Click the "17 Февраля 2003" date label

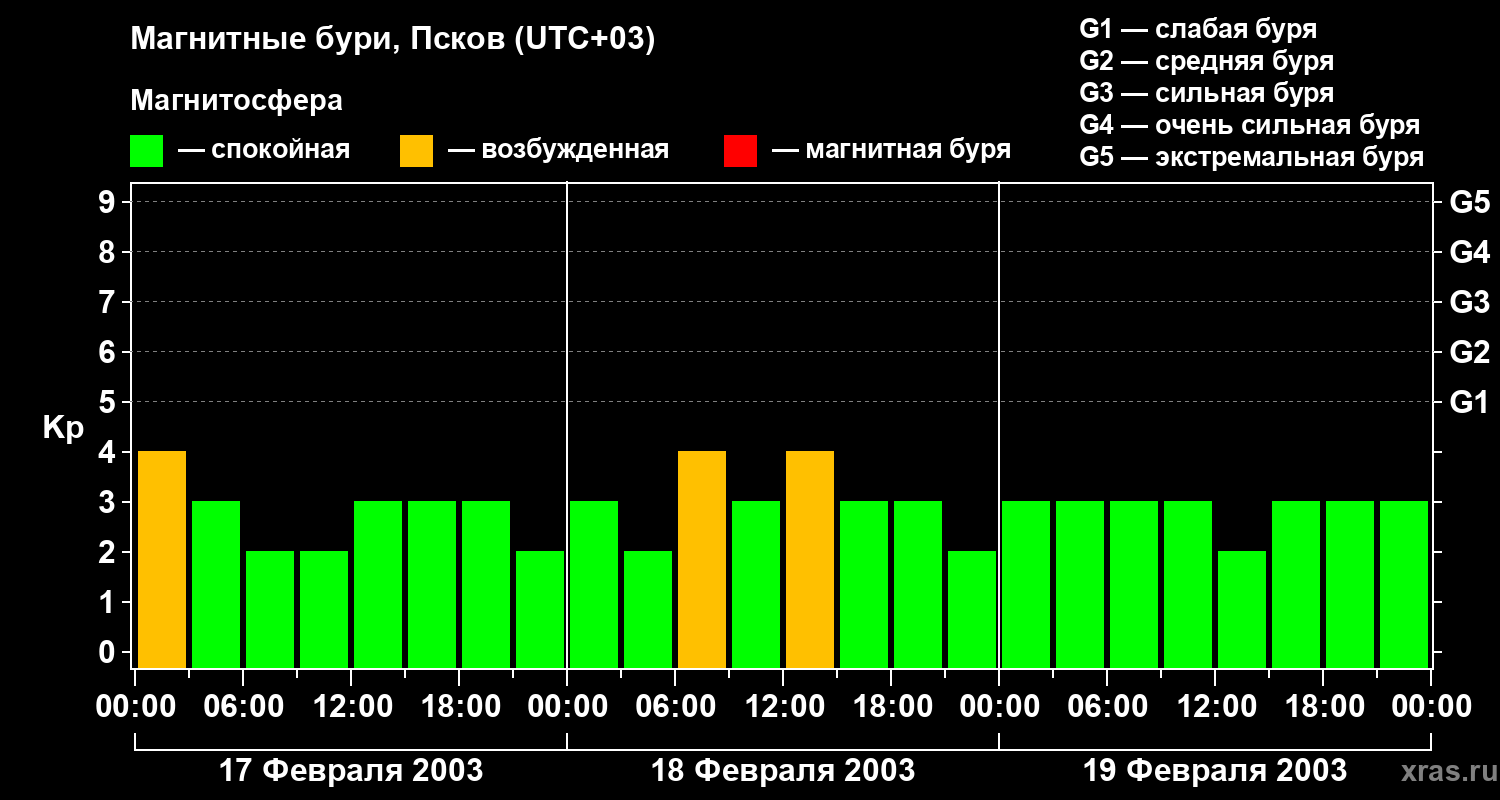(x=350, y=771)
